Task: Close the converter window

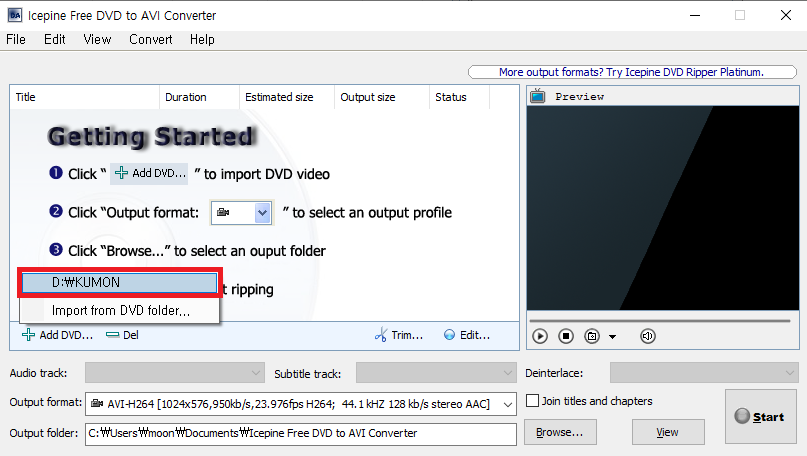Action: click(x=785, y=15)
